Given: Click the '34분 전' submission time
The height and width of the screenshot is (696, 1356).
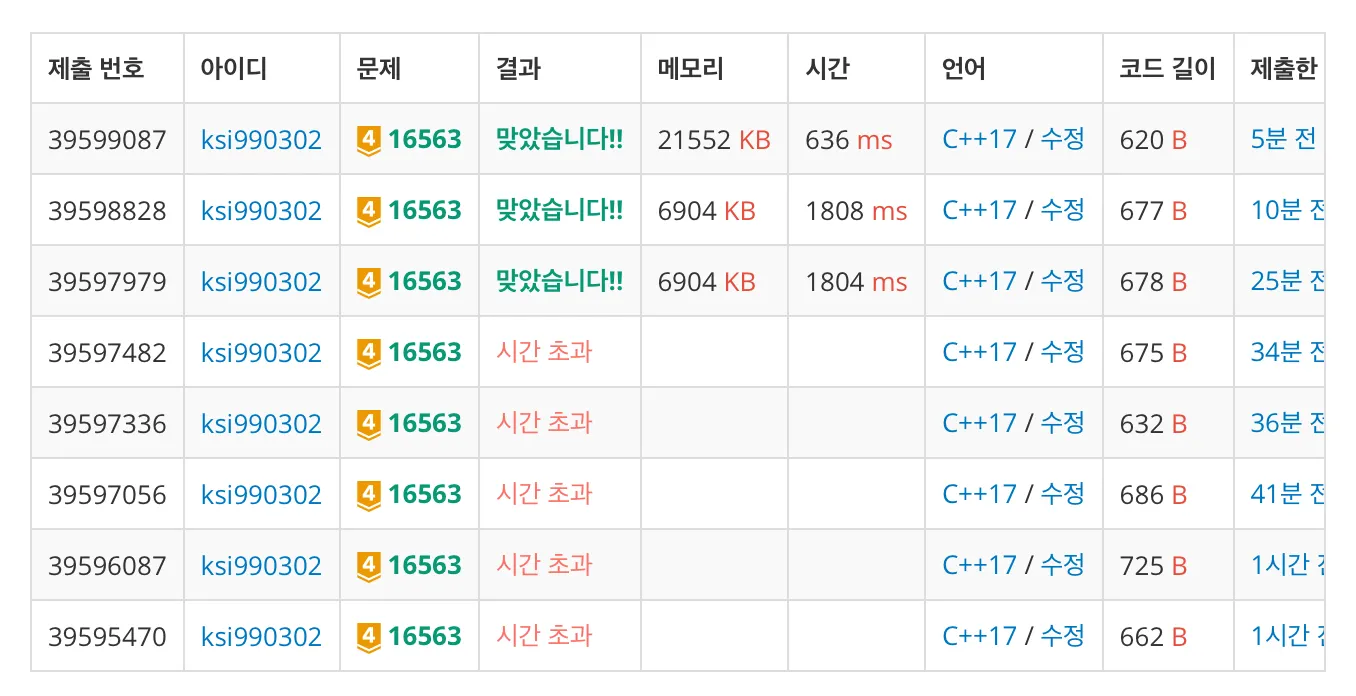Looking at the screenshot, I should (1287, 353).
